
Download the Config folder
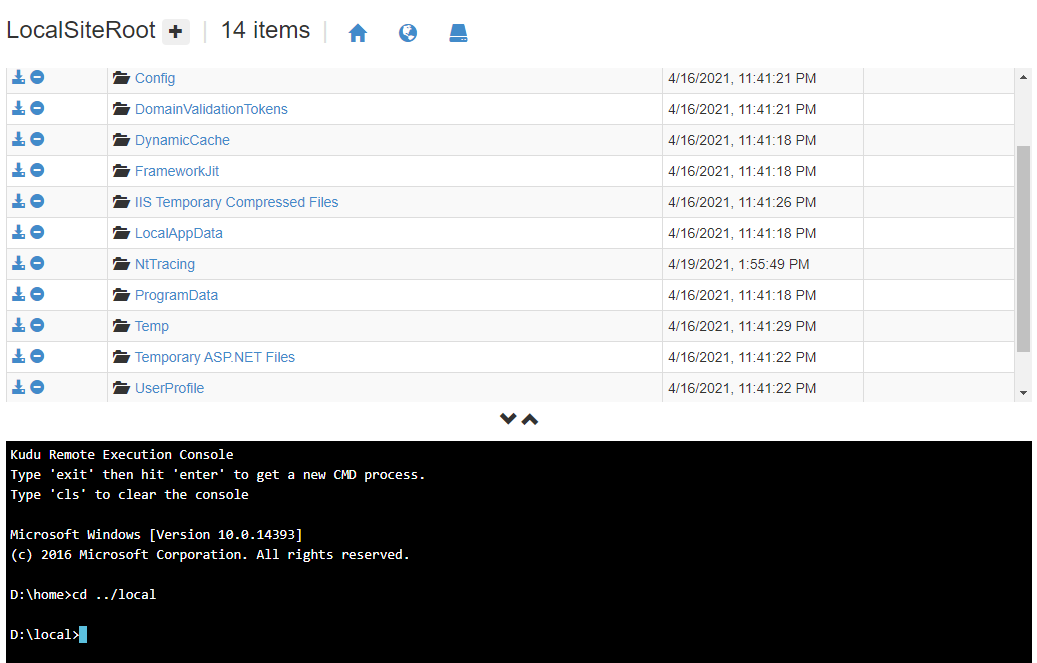(18, 77)
